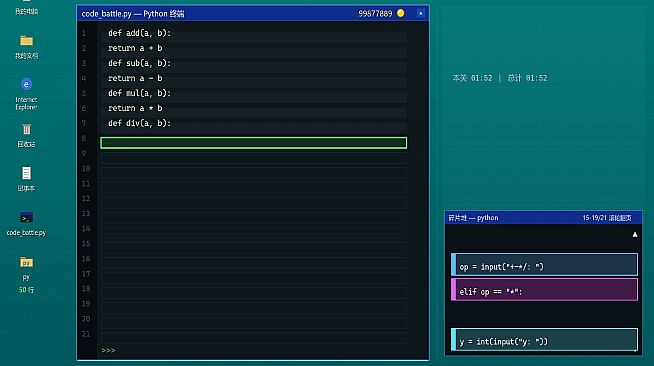654x366 pixels.
Task: Open the PY folder desktop icon
Action: [26, 268]
